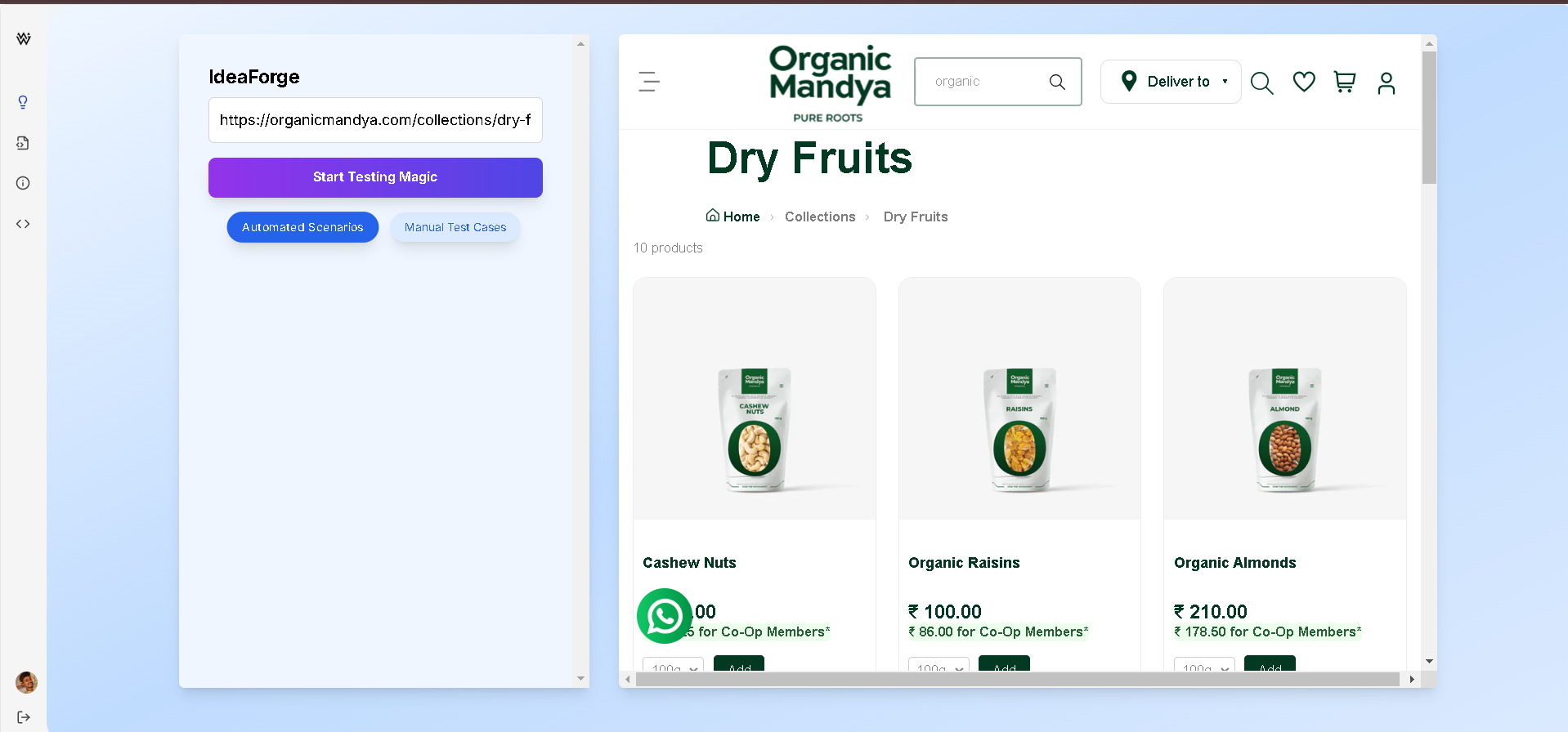Click the IdeaForge panel scroll down arrow

(580, 678)
